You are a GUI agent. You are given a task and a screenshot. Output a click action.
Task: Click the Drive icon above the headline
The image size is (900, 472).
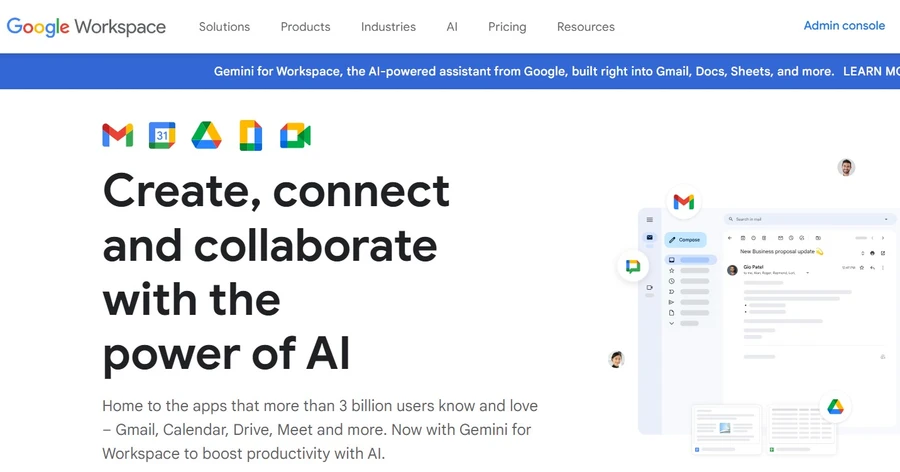[x=206, y=136]
